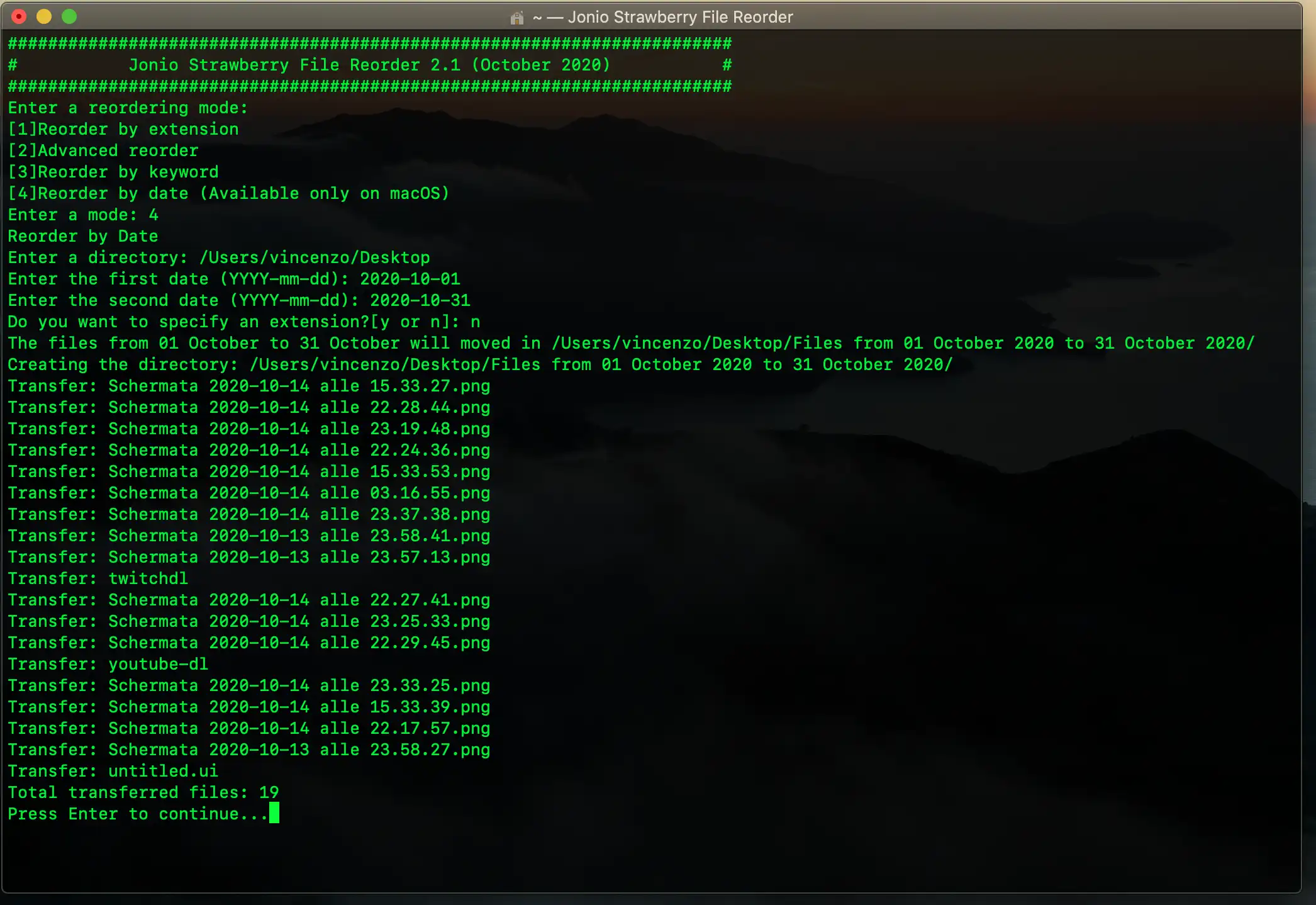Screen dimensions: 1316x905
Task: Click transfer line 'alle 22.29.45.png'
Action: point(249,643)
